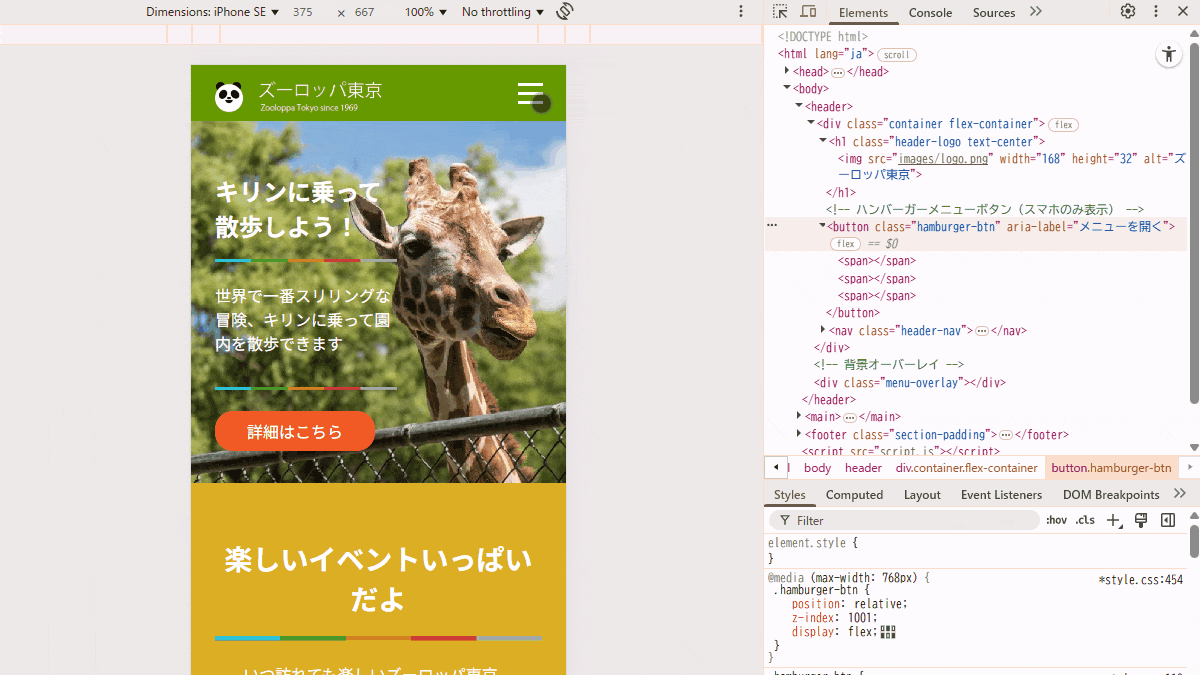The width and height of the screenshot is (1200, 675).
Task: Click the Filter styles input field
Action: click(905, 520)
